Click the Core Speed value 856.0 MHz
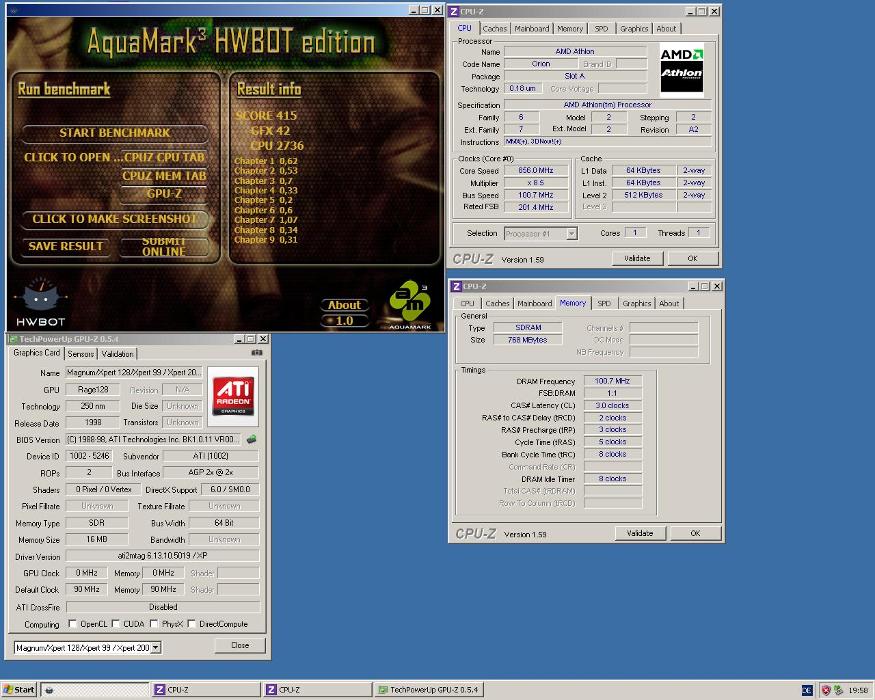This screenshot has height=700, width=875. [x=536, y=170]
